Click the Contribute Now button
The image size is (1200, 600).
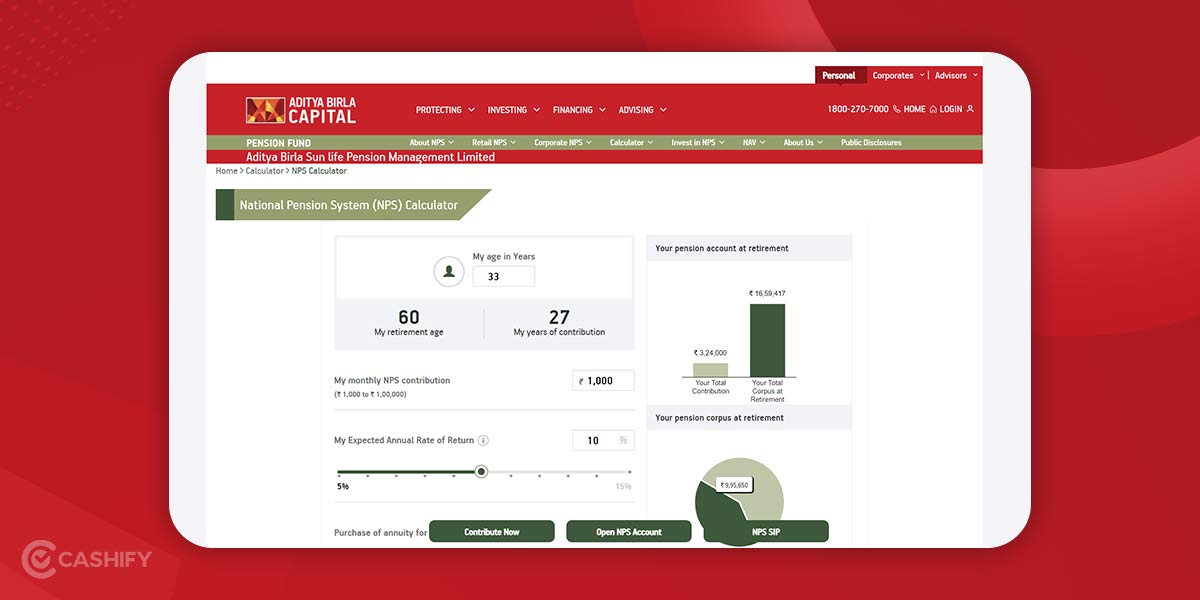(491, 531)
